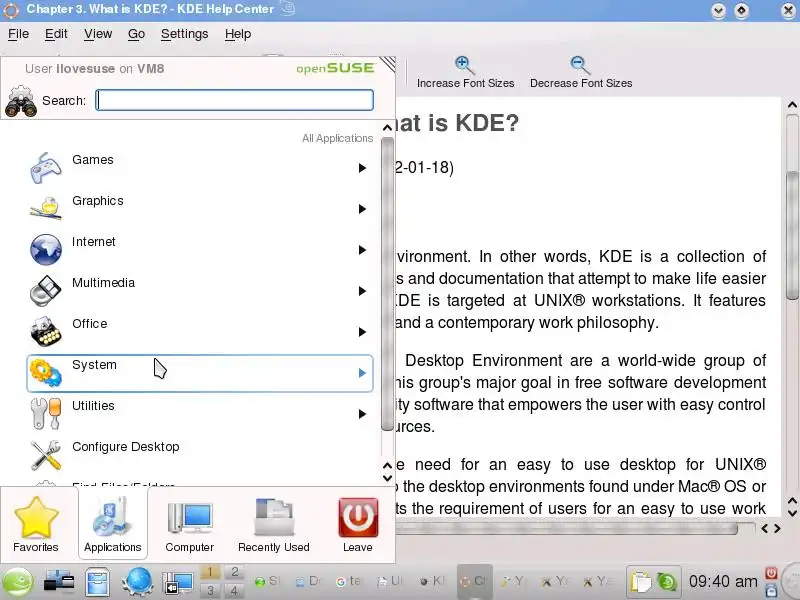The height and width of the screenshot is (600, 800).
Task: Click the launcher resize corner handle
Action: (388, 64)
